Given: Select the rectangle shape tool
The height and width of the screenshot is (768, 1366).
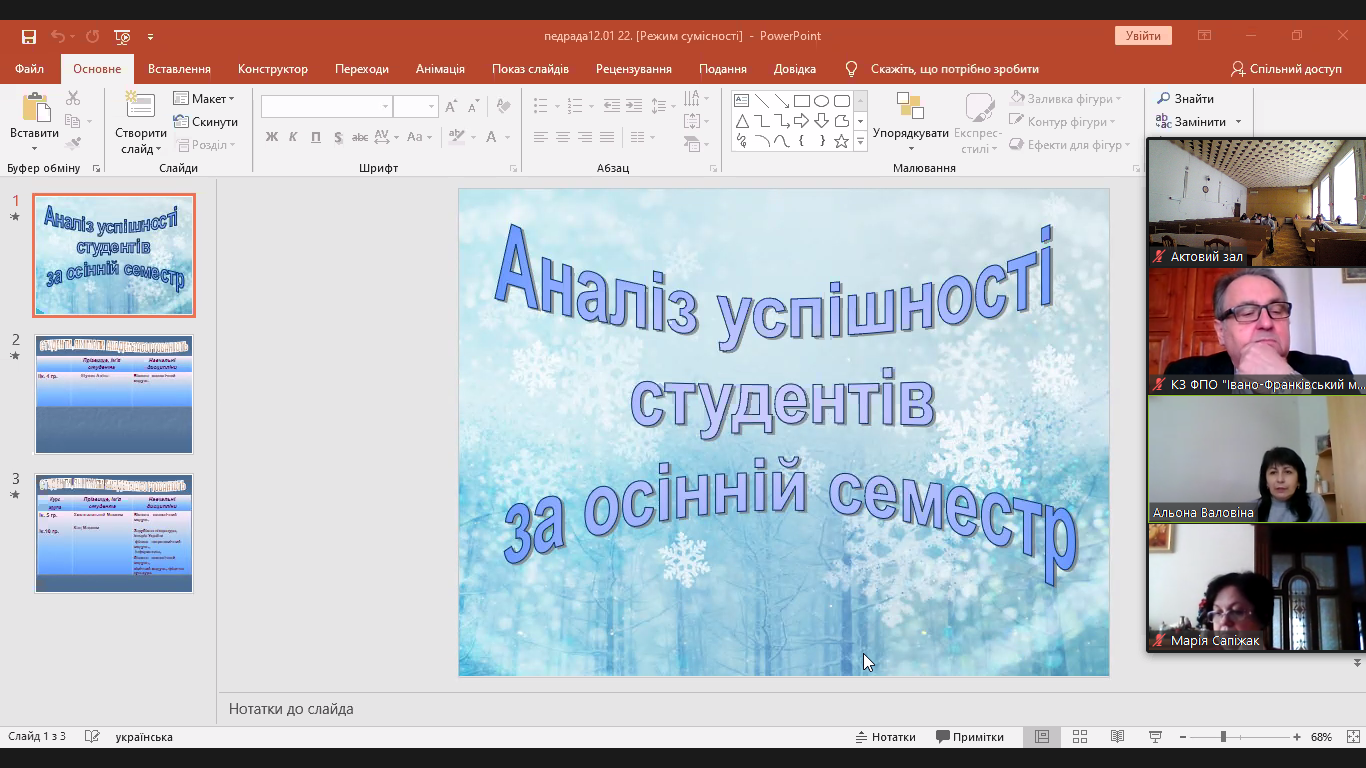Looking at the screenshot, I should coord(802,101).
